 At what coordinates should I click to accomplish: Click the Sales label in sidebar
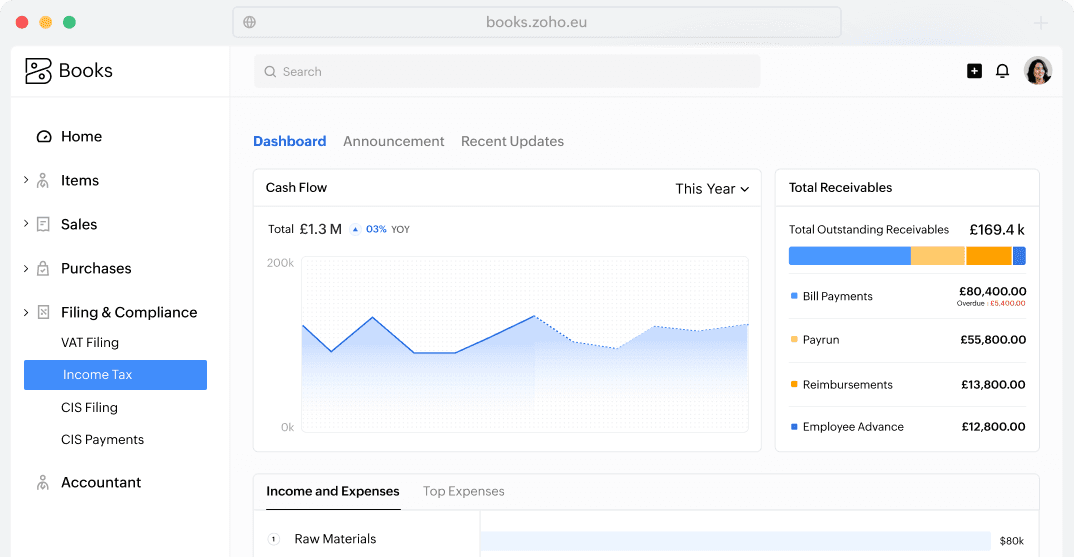[79, 224]
